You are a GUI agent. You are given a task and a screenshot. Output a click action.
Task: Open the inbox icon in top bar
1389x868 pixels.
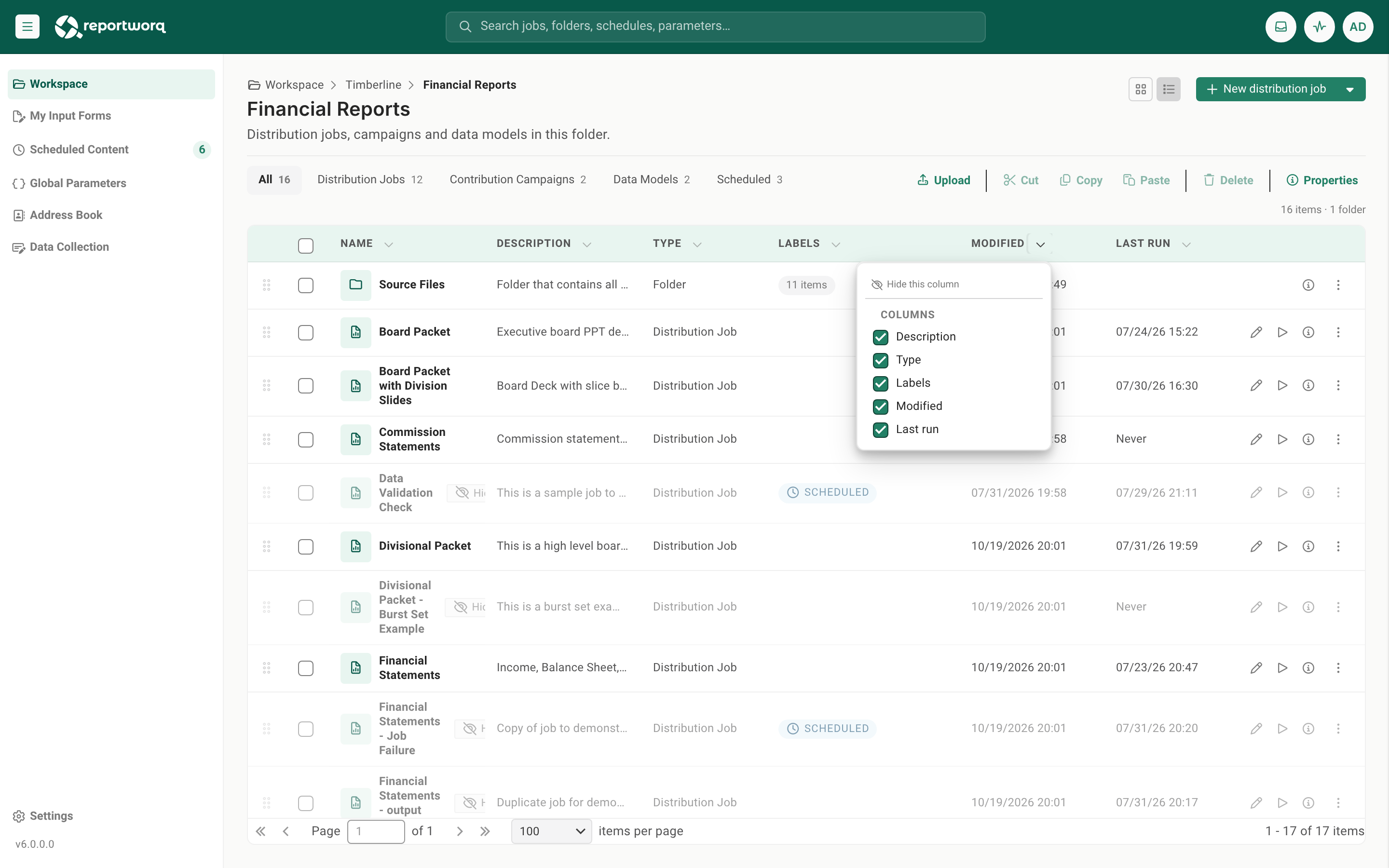(1280, 27)
